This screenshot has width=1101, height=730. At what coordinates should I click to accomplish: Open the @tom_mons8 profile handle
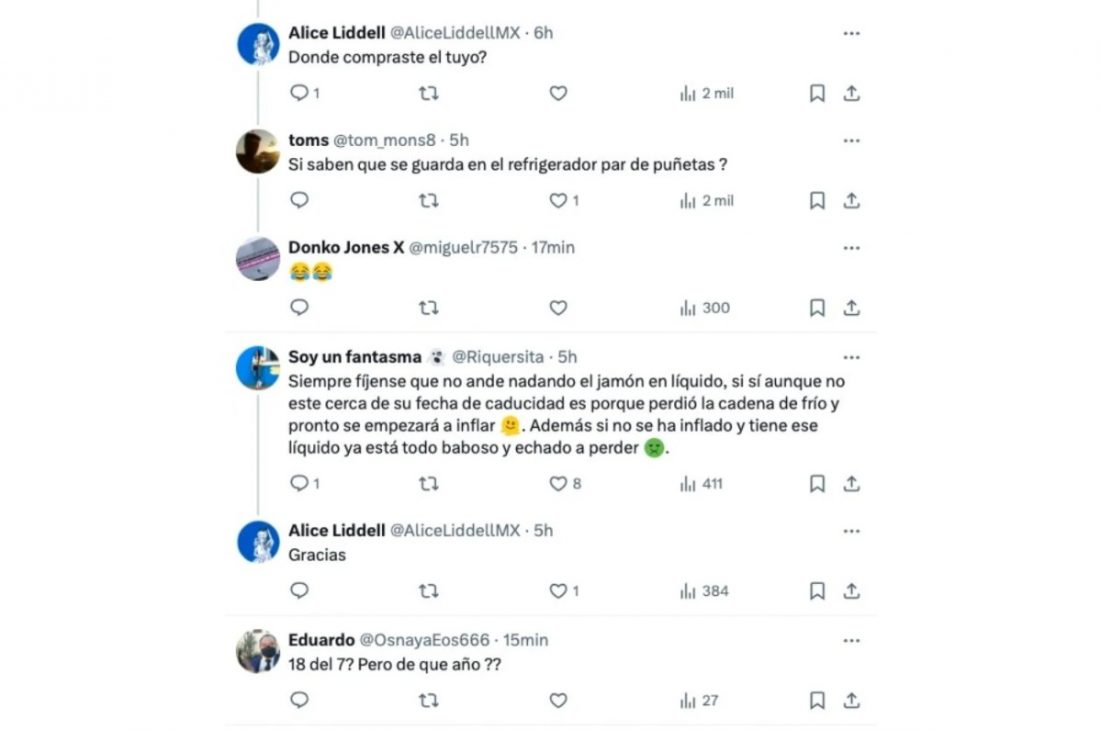384,140
